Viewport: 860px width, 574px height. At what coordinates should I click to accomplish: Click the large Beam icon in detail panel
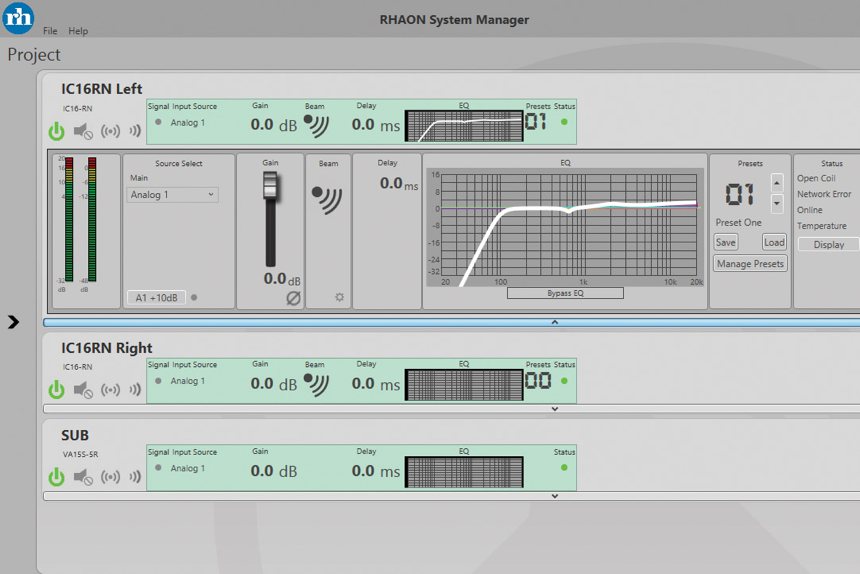coord(327,200)
